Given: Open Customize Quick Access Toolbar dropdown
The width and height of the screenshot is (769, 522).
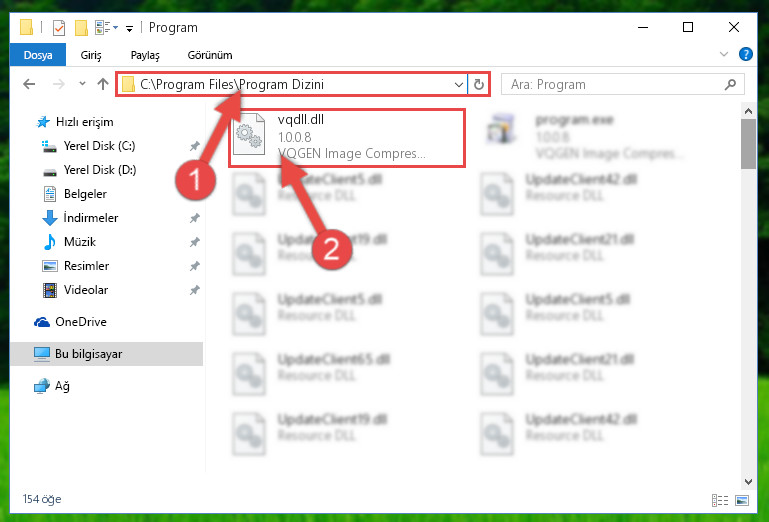Looking at the screenshot, I should click(129, 28).
